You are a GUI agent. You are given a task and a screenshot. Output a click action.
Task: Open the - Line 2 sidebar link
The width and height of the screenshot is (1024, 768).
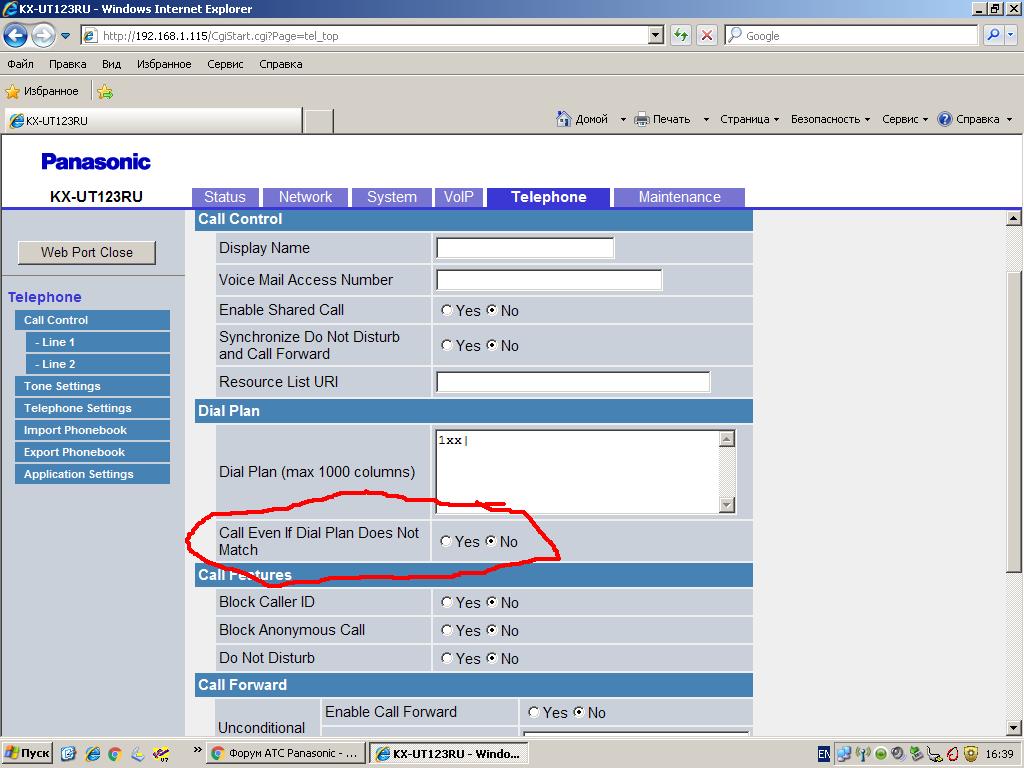click(x=98, y=364)
